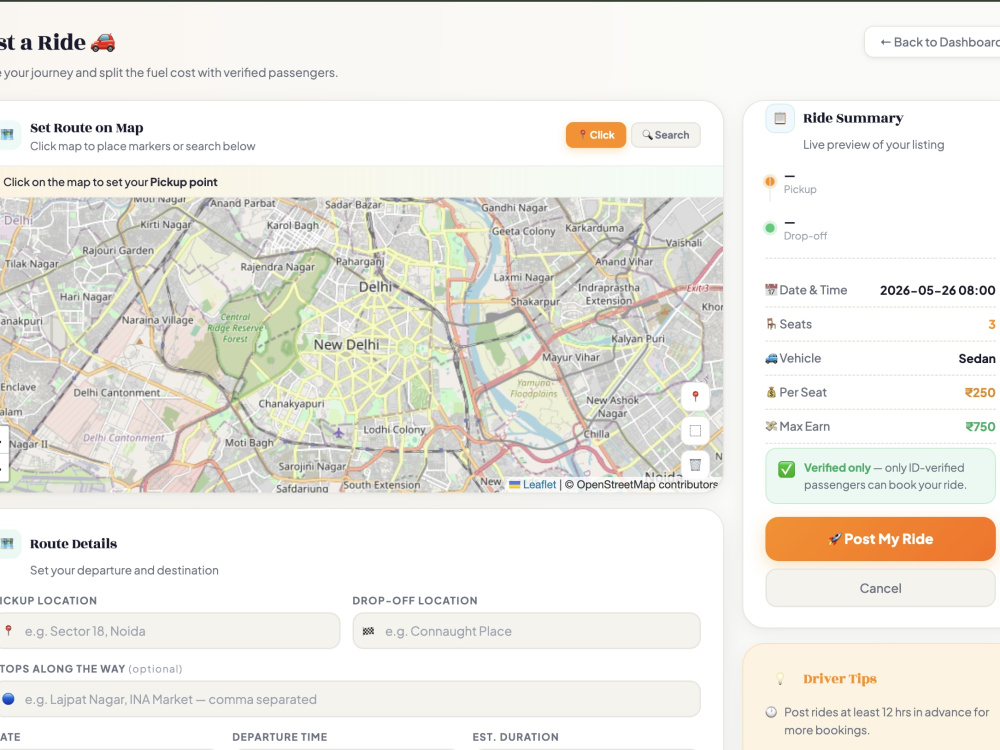Click the ₹250 per seat value

point(980,392)
